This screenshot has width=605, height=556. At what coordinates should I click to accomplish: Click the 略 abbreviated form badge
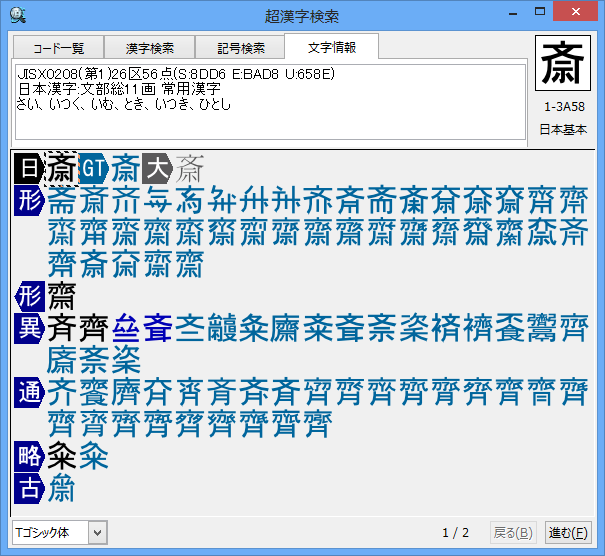31,455
